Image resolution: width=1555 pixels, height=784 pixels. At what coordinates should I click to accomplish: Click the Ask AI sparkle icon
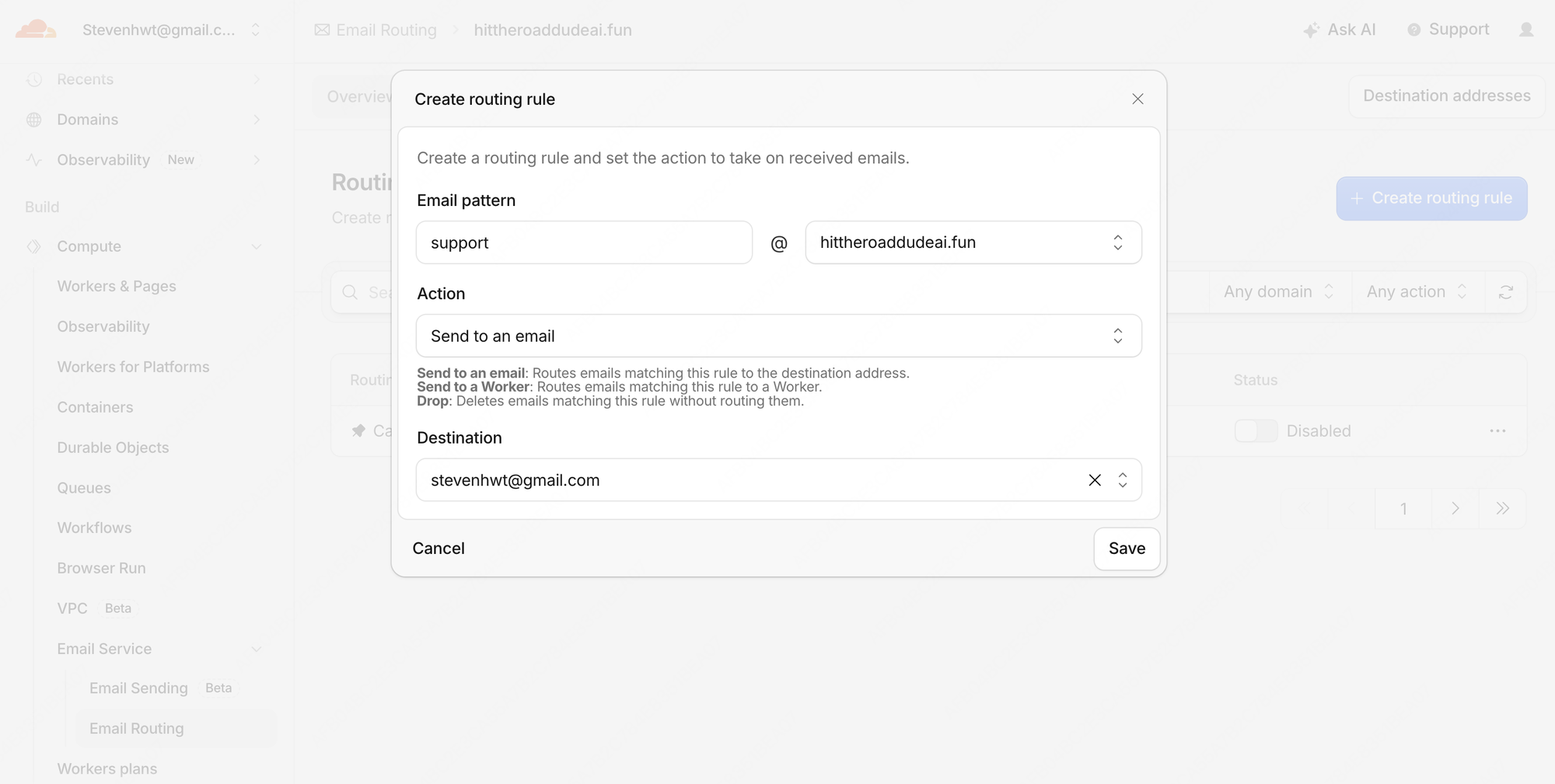pyautogui.click(x=1311, y=30)
